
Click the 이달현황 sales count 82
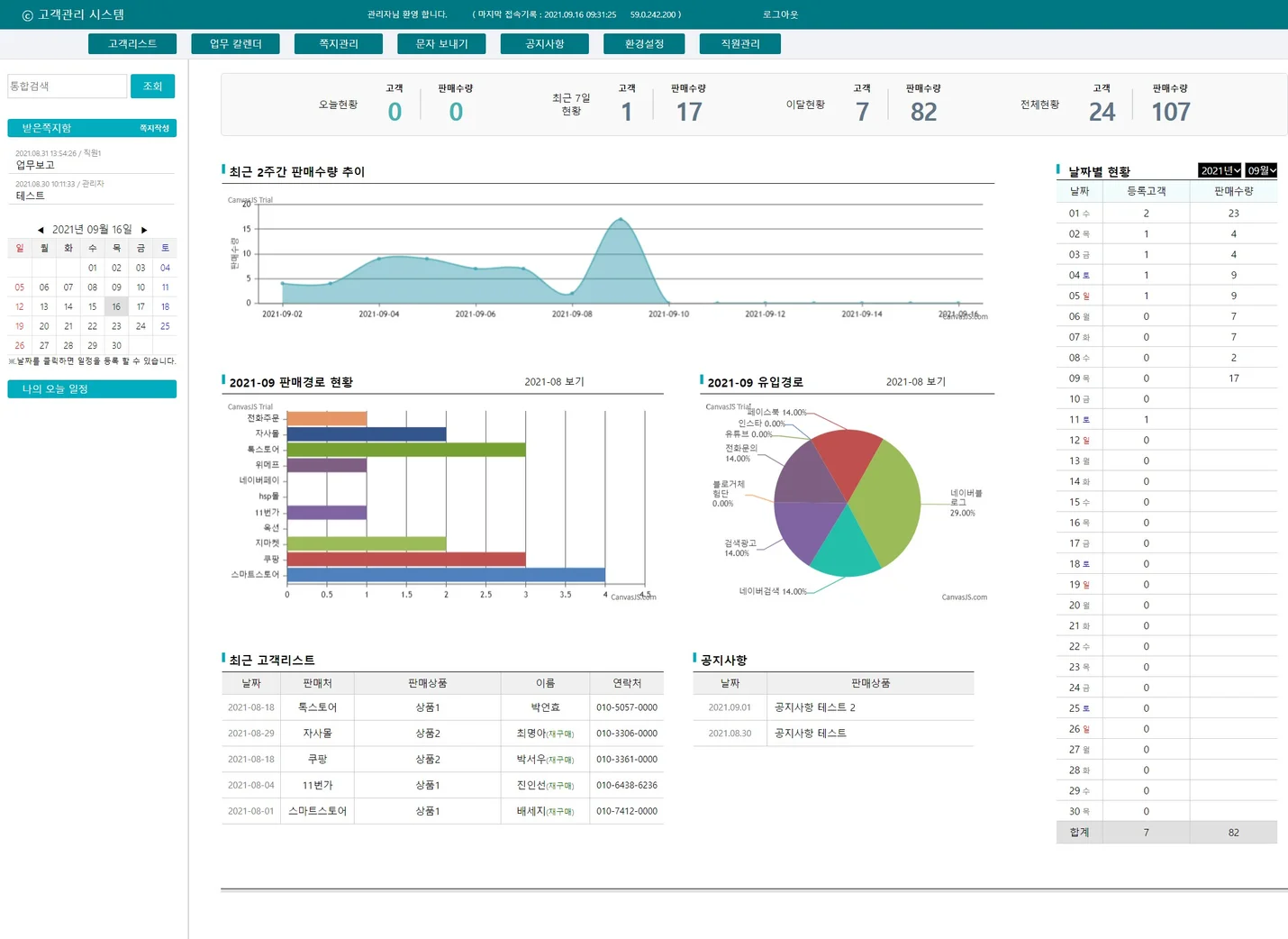tap(923, 112)
